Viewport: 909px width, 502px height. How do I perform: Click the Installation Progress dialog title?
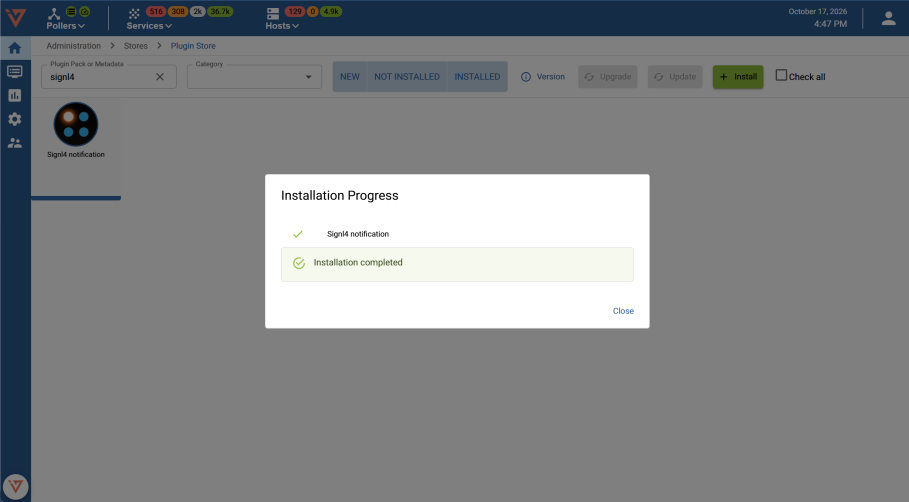click(x=340, y=195)
